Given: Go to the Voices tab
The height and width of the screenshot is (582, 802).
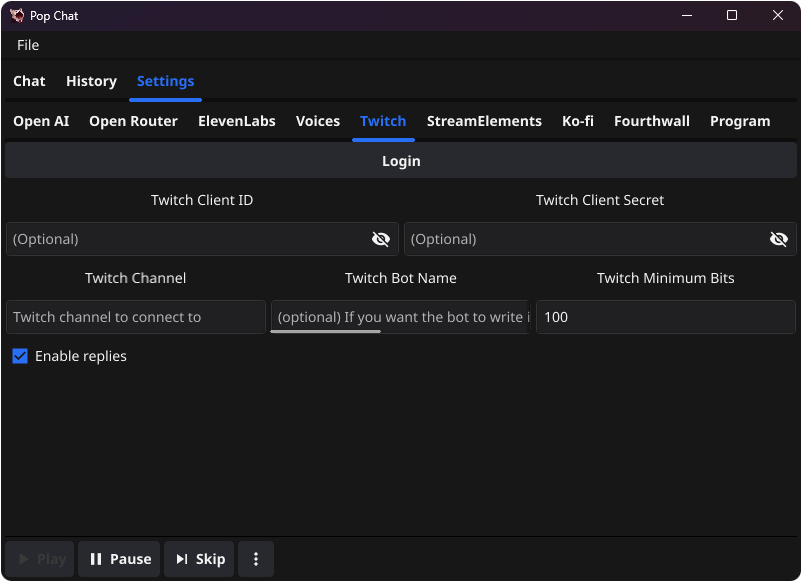Looking at the screenshot, I should tap(317, 121).
